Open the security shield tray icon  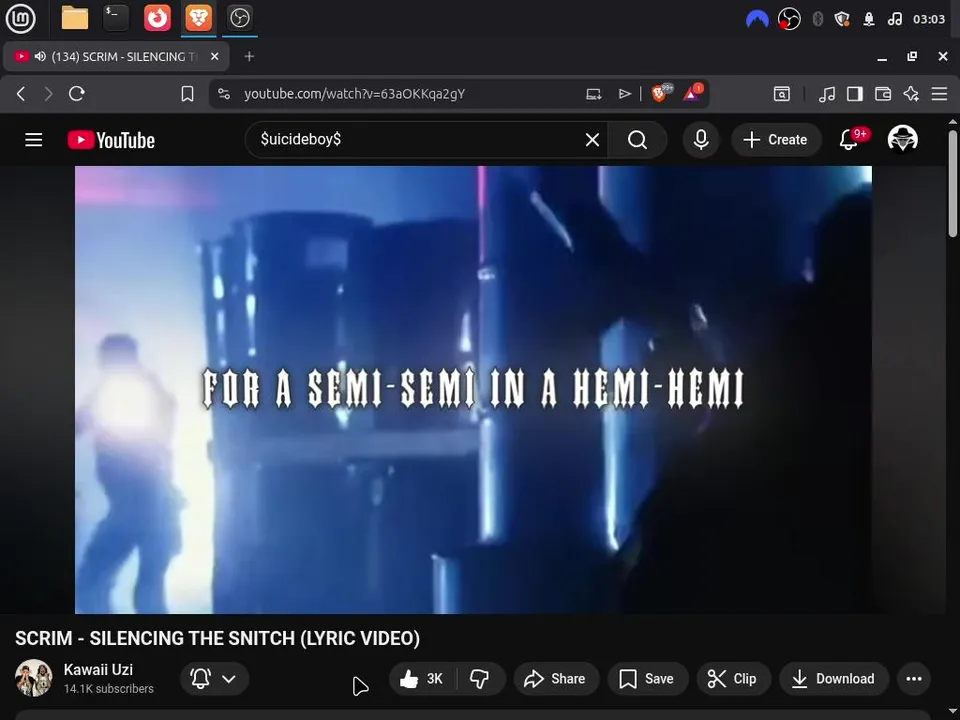coord(842,19)
